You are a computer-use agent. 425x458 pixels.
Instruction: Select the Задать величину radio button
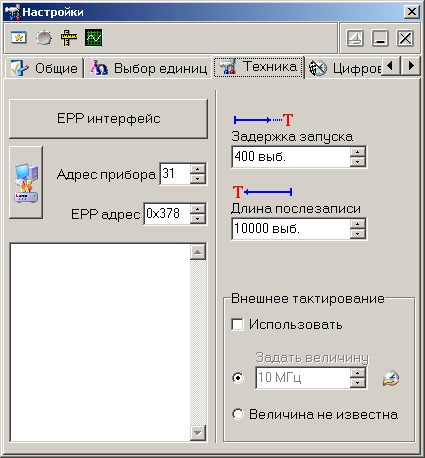pyautogui.click(x=238, y=378)
